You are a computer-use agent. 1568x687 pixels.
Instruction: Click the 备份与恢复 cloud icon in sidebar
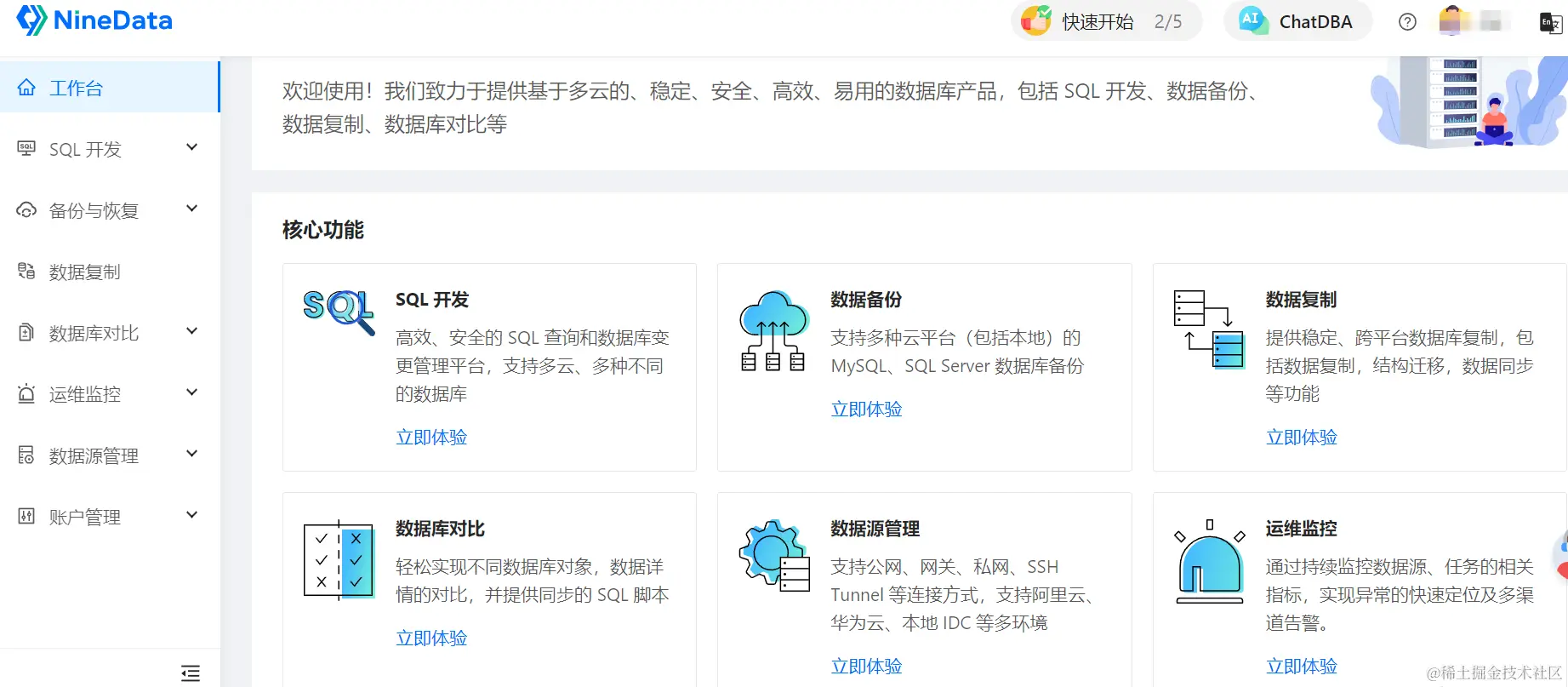(x=26, y=210)
